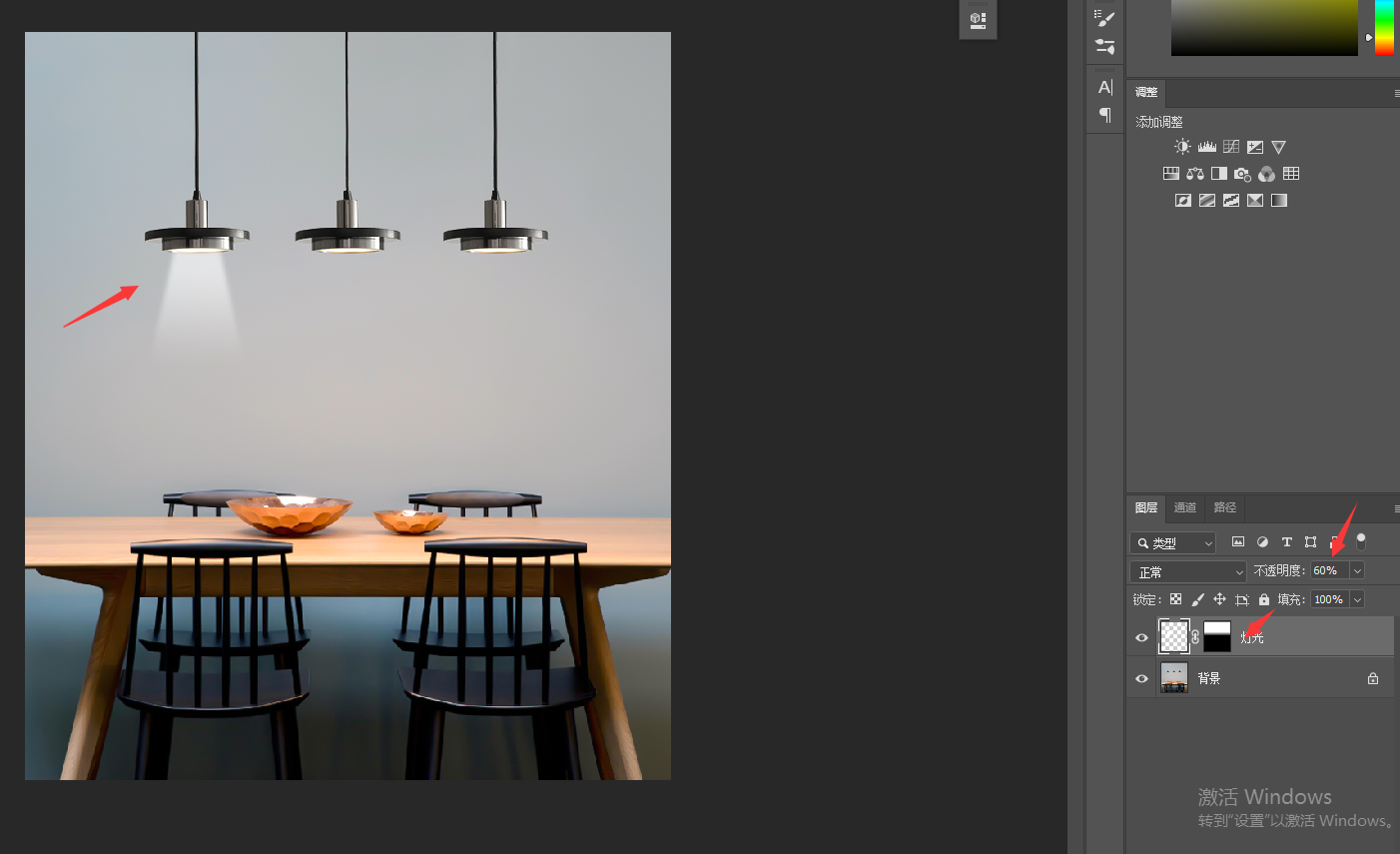Toggle the layer filtering switch
The image size is (1400, 854).
click(1360, 541)
